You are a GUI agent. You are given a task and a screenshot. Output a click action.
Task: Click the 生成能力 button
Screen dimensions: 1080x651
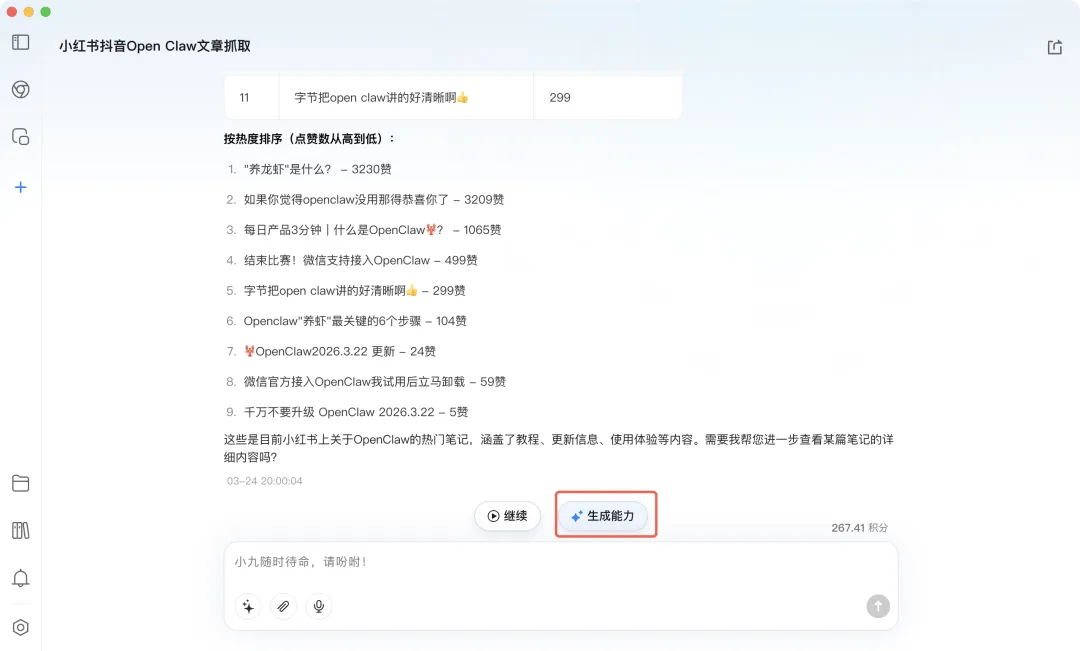tap(603, 516)
